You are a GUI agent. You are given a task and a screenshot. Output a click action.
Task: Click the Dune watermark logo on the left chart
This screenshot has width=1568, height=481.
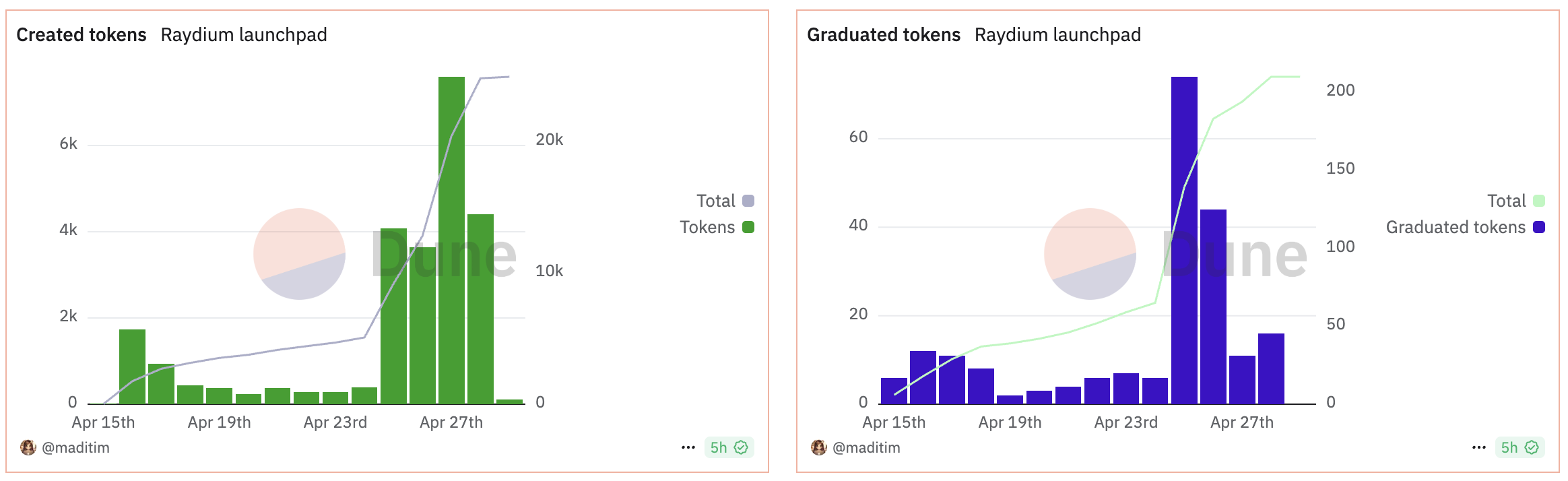pos(444,255)
